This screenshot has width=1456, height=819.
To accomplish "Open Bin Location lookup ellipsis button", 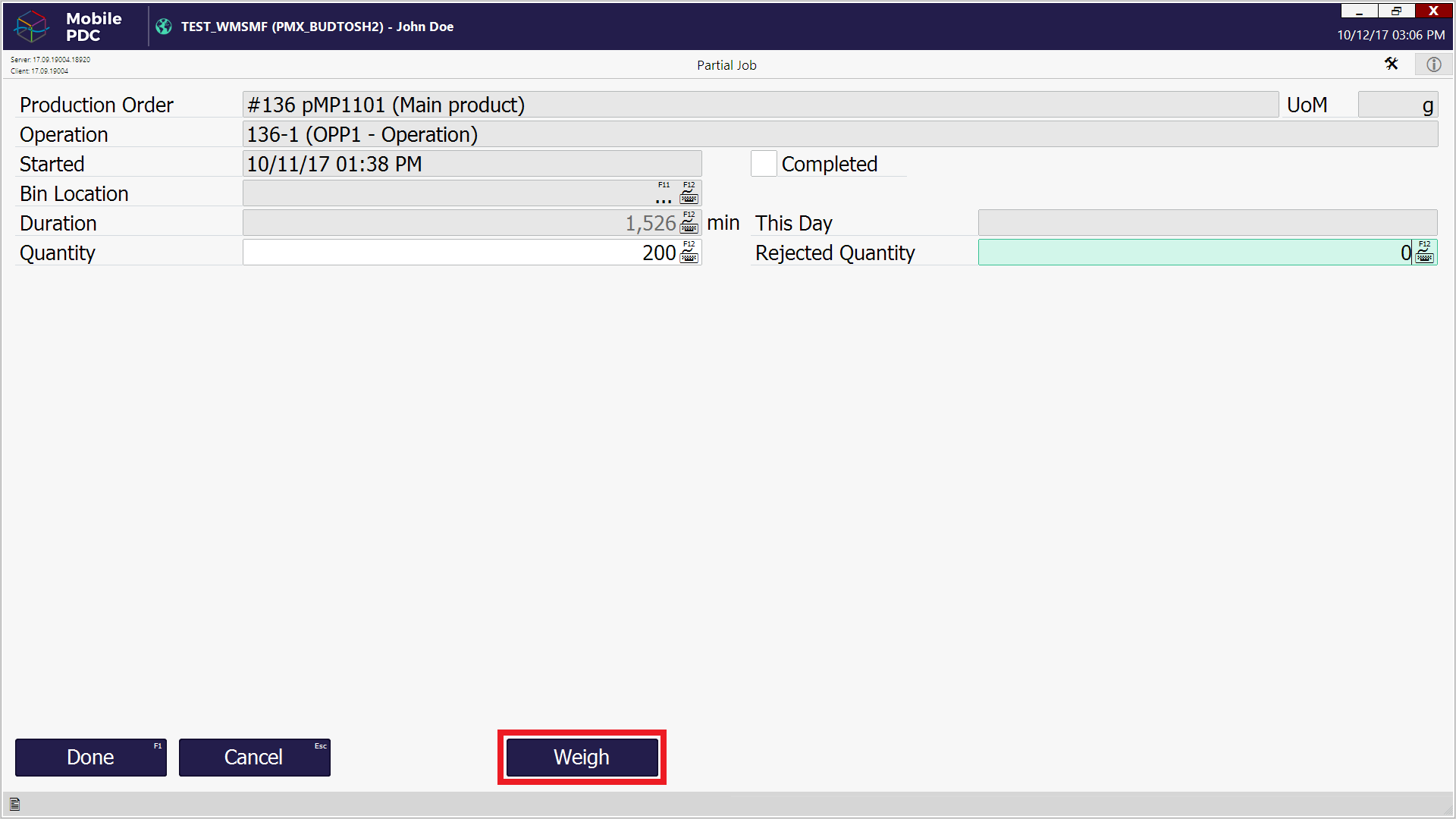I will coord(664,196).
